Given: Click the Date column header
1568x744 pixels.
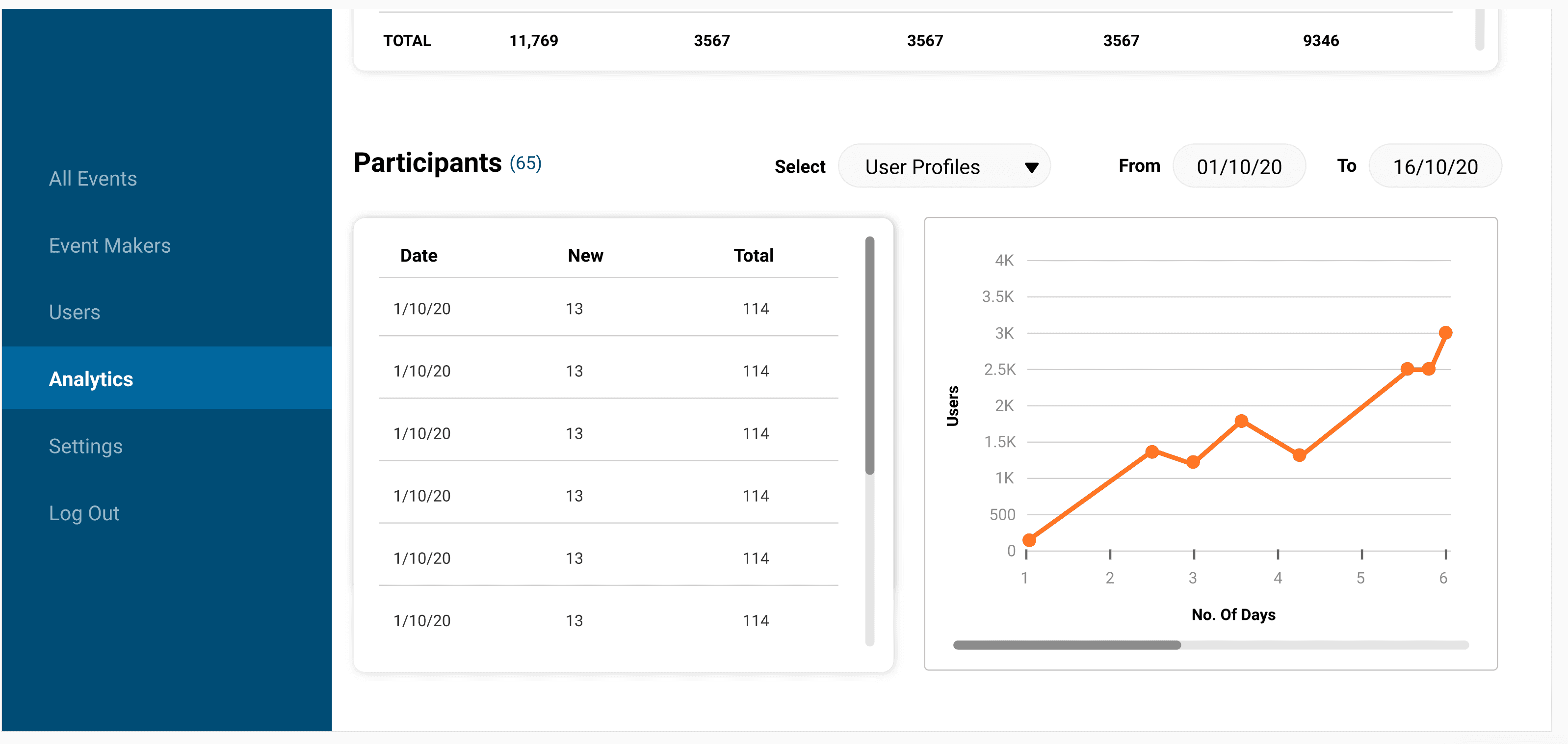Looking at the screenshot, I should click(419, 255).
